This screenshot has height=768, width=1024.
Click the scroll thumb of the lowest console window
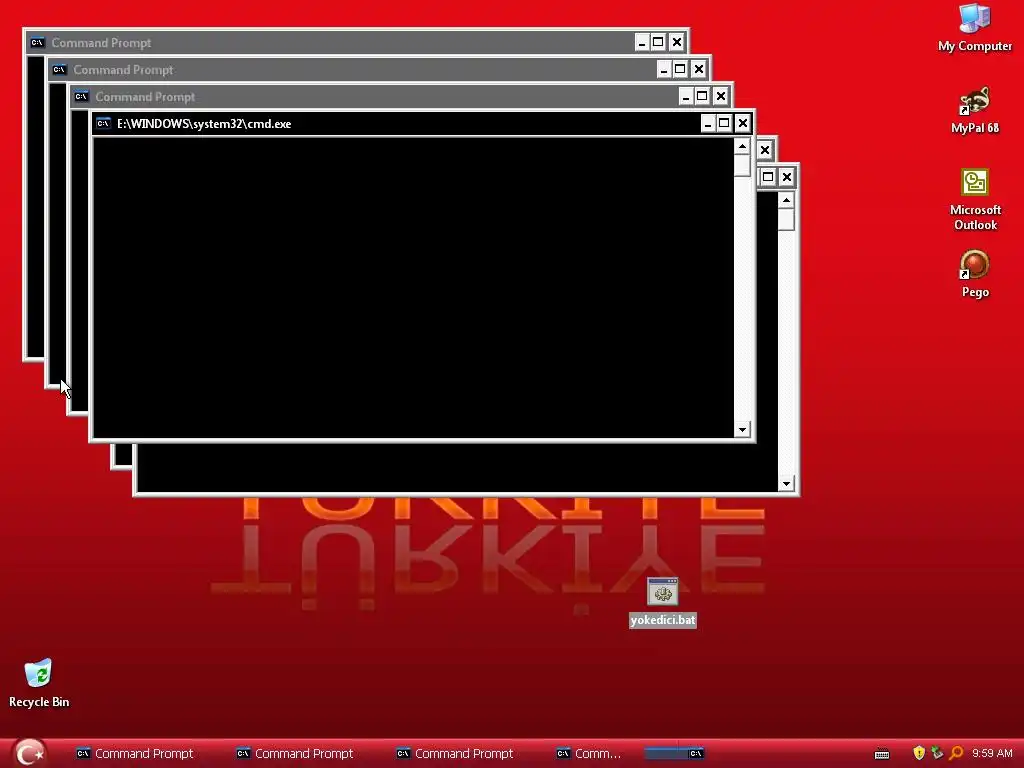[786, 219]
